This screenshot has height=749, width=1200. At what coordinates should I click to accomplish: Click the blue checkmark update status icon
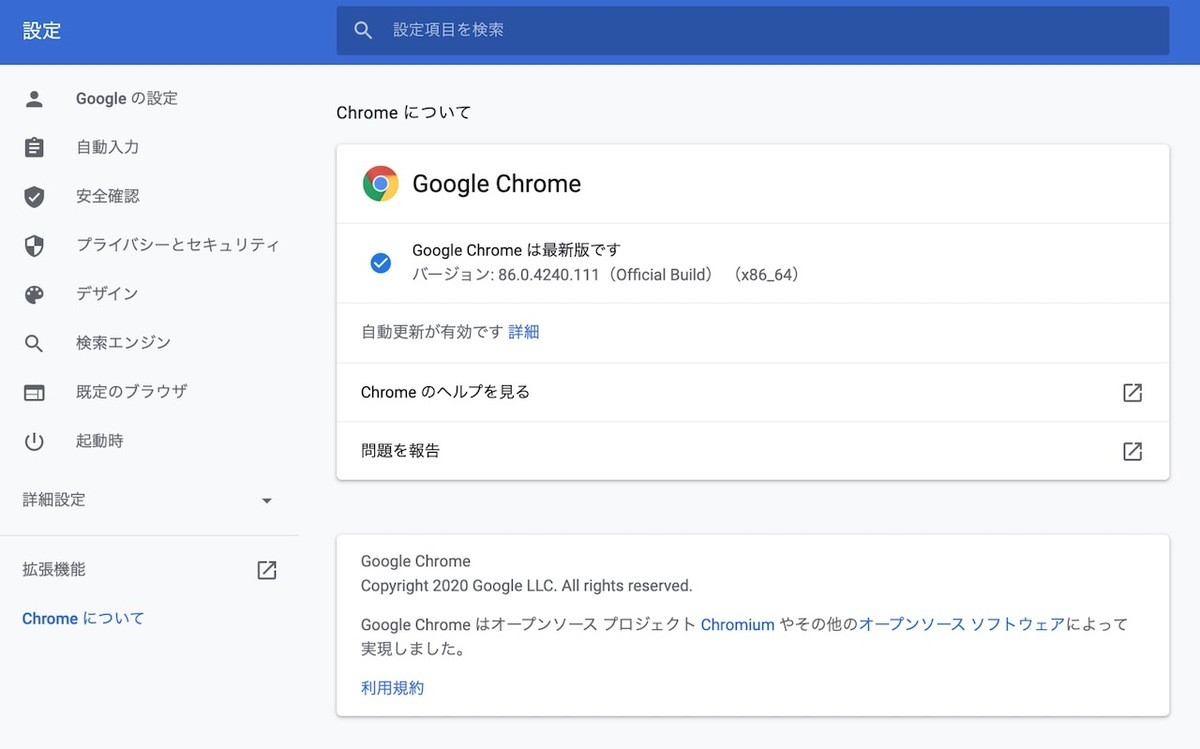381,263
